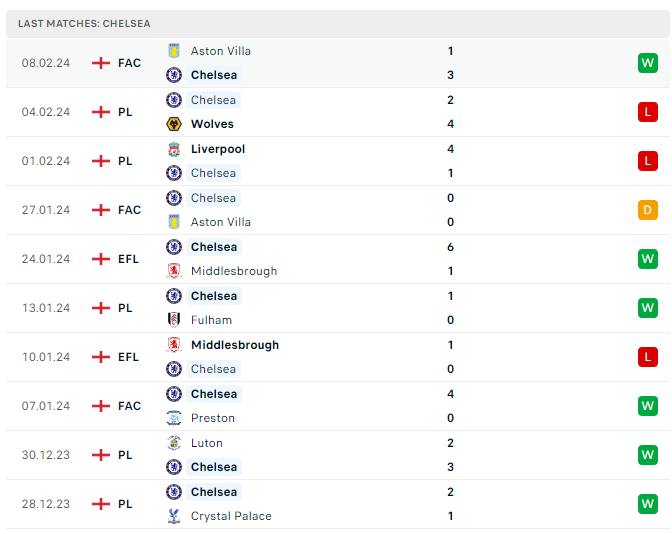The width and height of the screenshot is (672, 534).
Task: Click the Wolves club crest icon
Action: tap(174, 124)
